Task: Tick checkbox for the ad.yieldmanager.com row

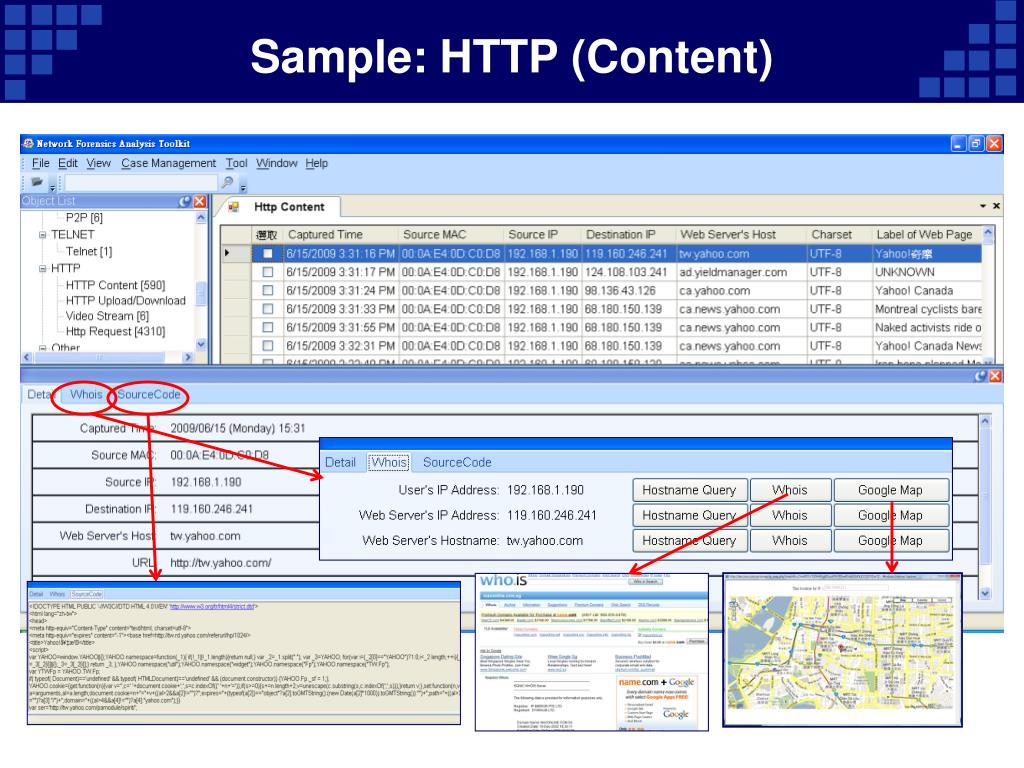Action: point(268,272)
